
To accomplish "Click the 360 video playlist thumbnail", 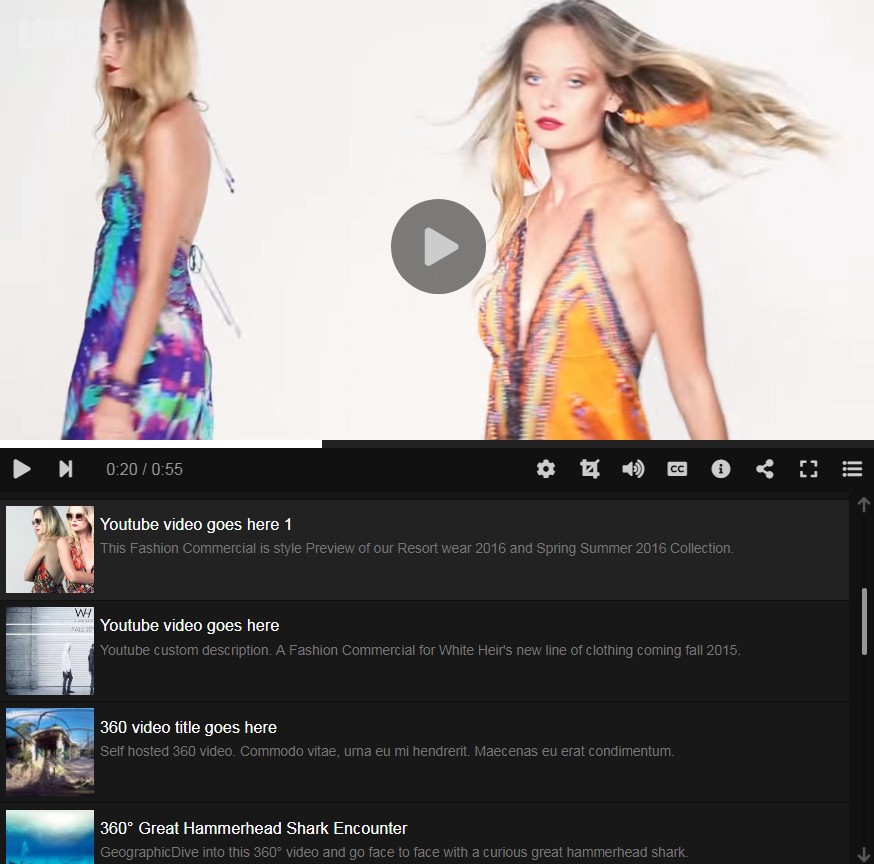I will click(50, 752).
